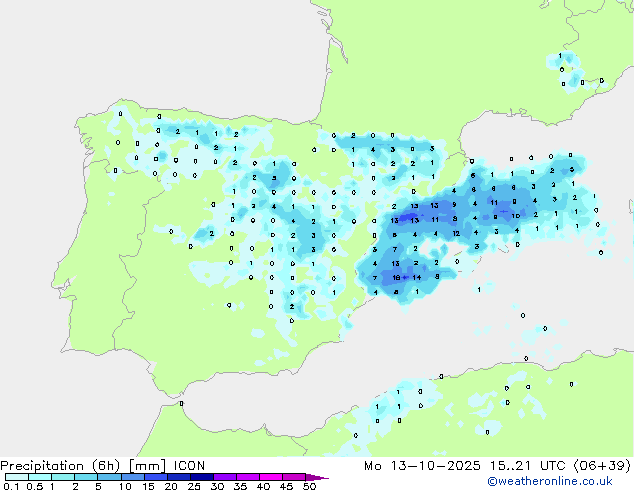Click the legend scale label '50'
The height and width of the screenshot is (490, 634).
coord(309,486)
